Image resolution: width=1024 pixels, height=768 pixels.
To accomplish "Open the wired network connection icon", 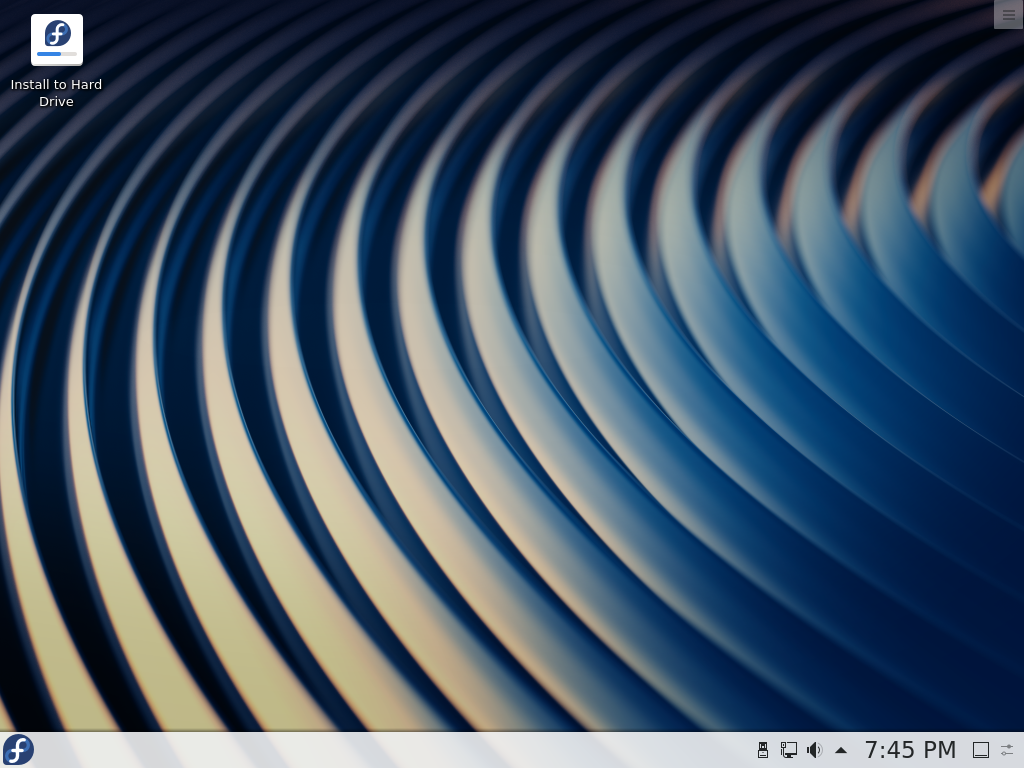I will tap(788, 750).
